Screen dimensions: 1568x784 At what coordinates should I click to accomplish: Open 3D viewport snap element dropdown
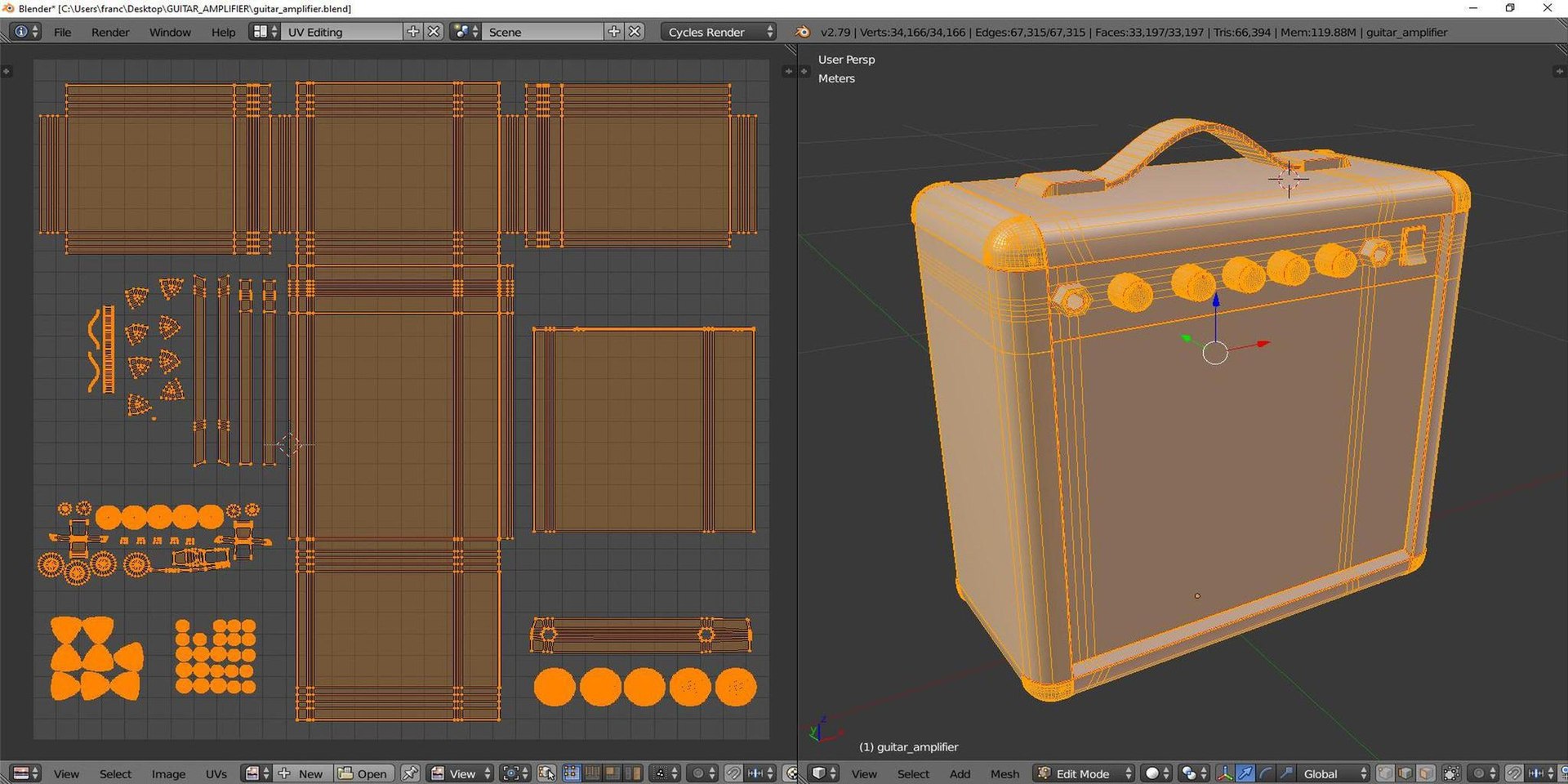[1540, 773]
